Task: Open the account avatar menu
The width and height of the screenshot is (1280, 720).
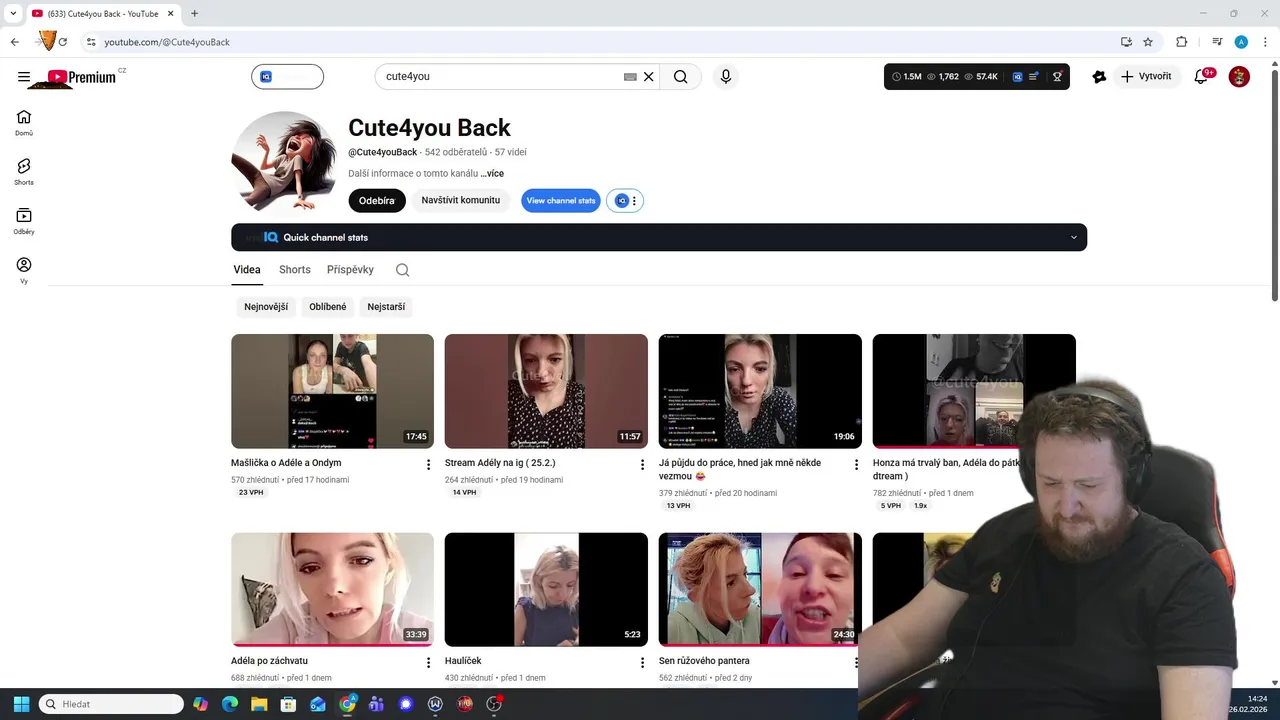Action: pos(1239,77)
